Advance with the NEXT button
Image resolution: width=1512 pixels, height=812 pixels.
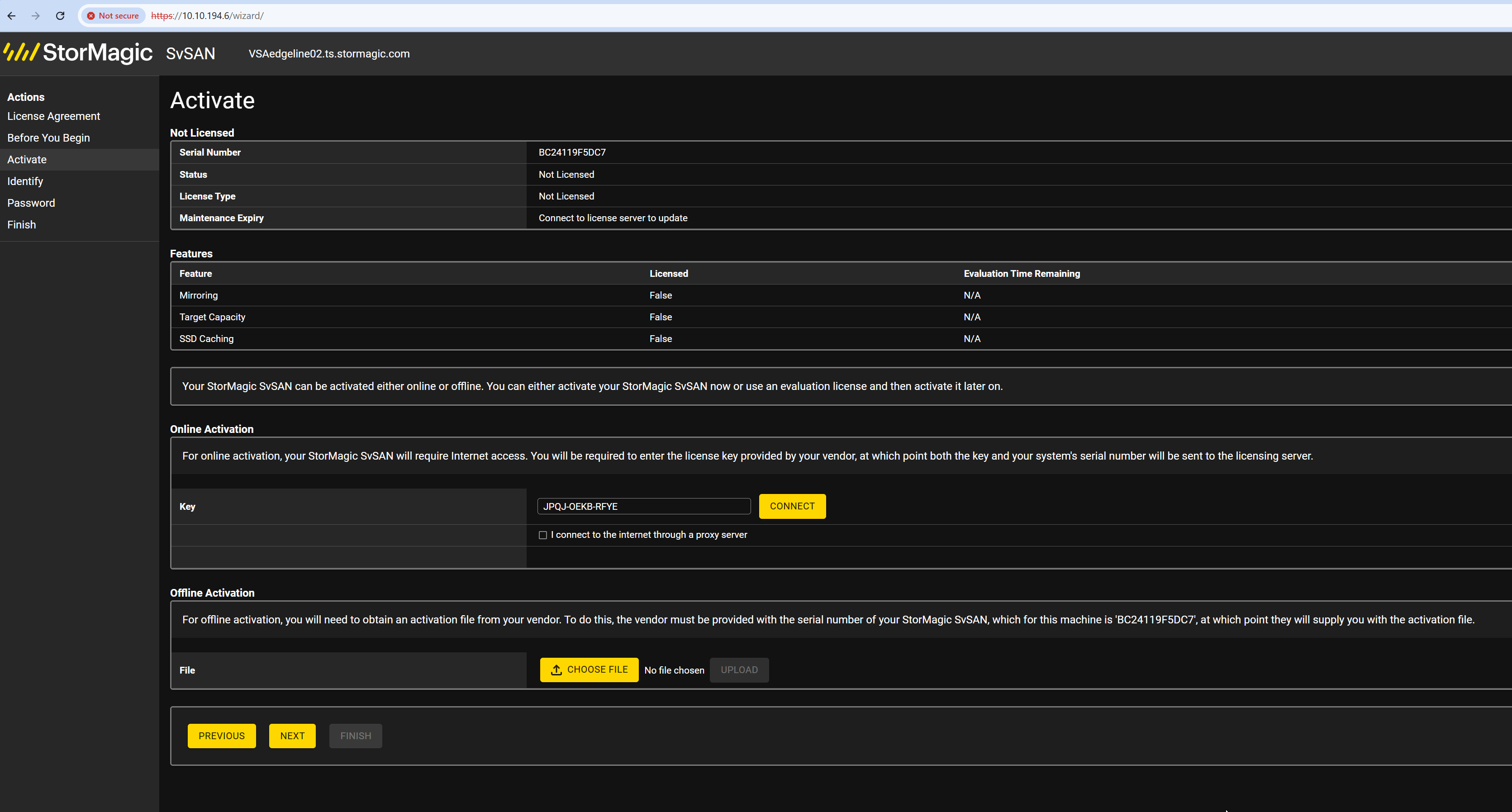click(292, 736)
